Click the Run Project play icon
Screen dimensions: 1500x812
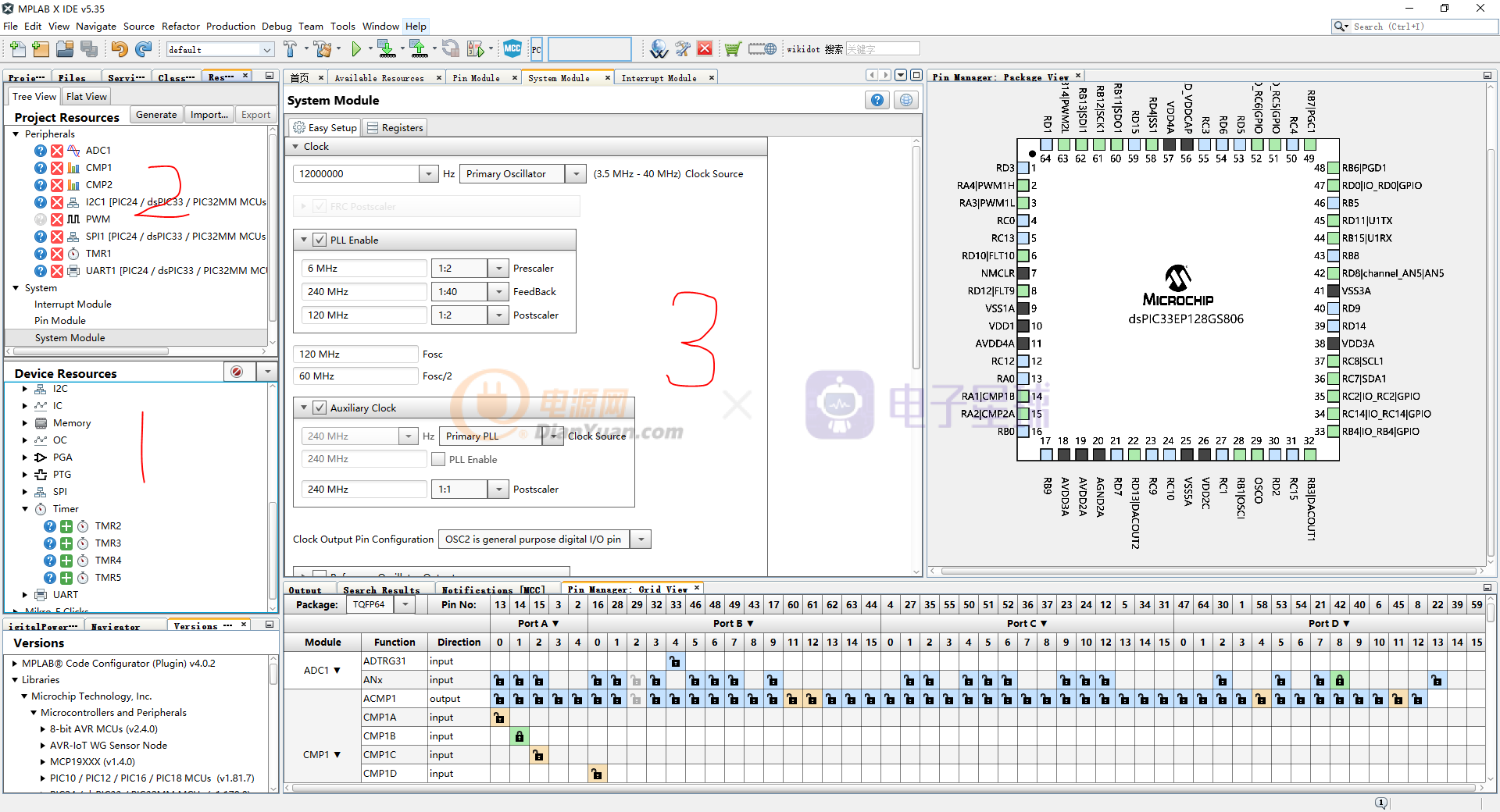click(x=356, y=49)
